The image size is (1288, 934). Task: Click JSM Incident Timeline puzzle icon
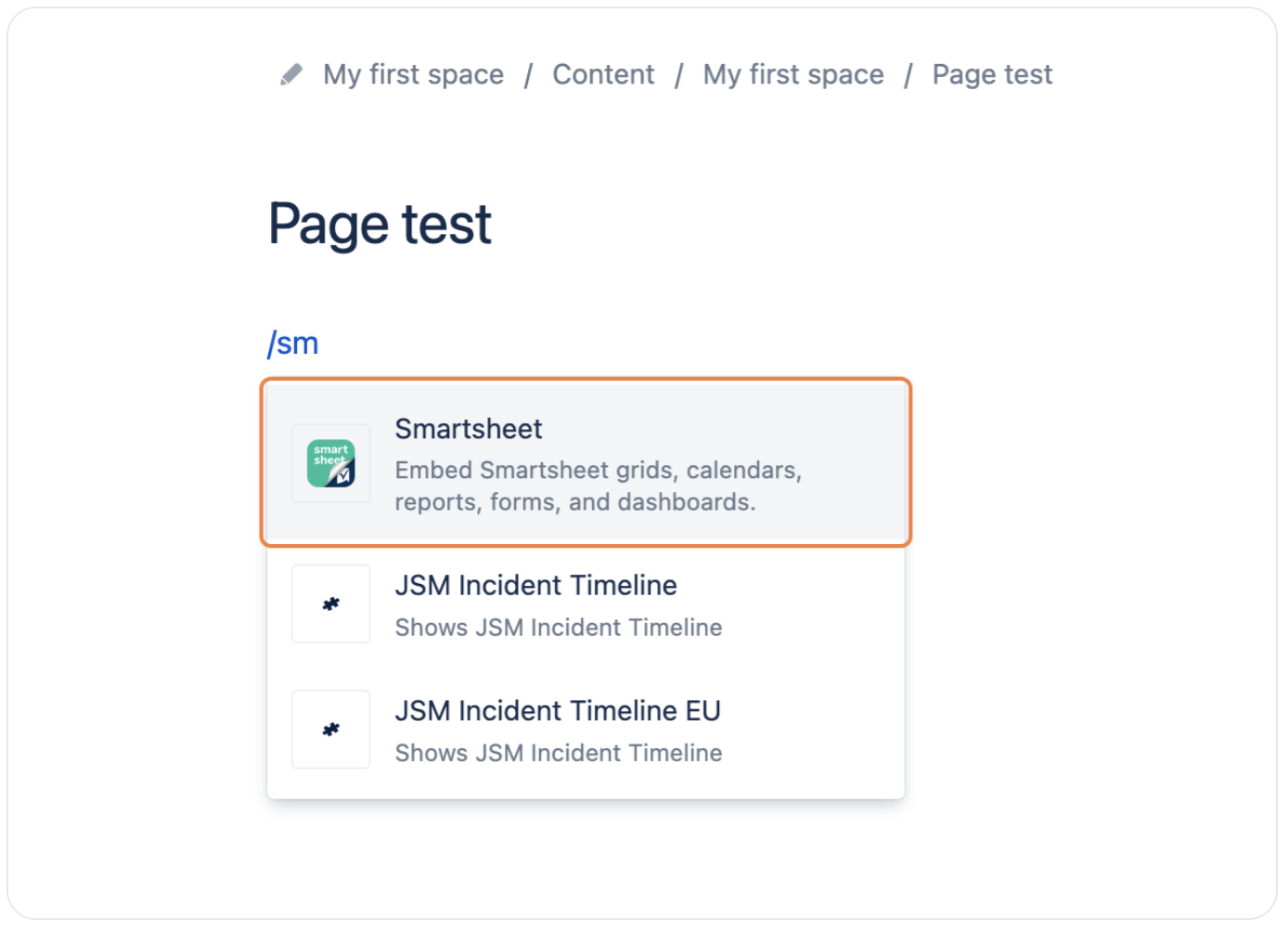click(331, 604)
